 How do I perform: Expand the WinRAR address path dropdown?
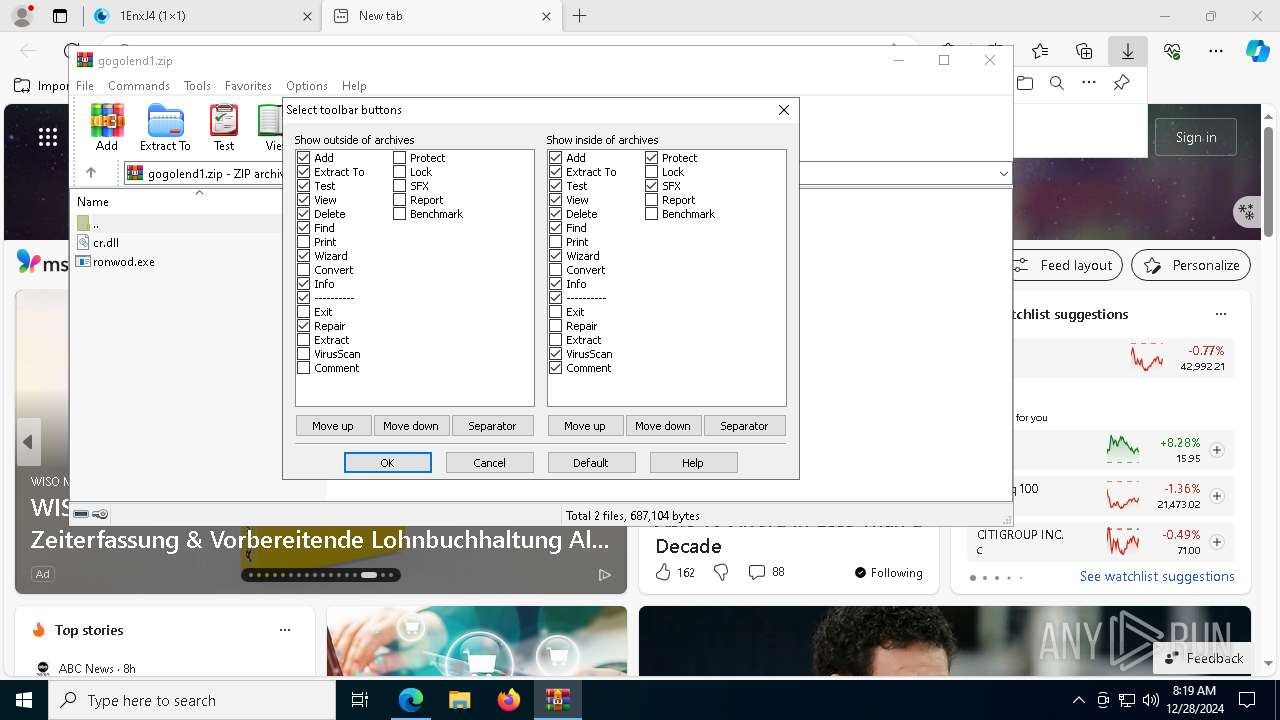(1003, 174)
